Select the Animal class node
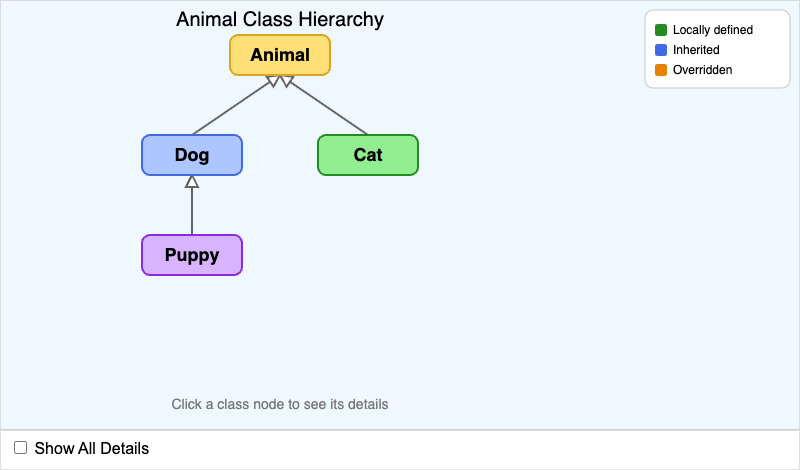This screenshot has height=470, width=800. pyautogui.click(x=280, y=55)
